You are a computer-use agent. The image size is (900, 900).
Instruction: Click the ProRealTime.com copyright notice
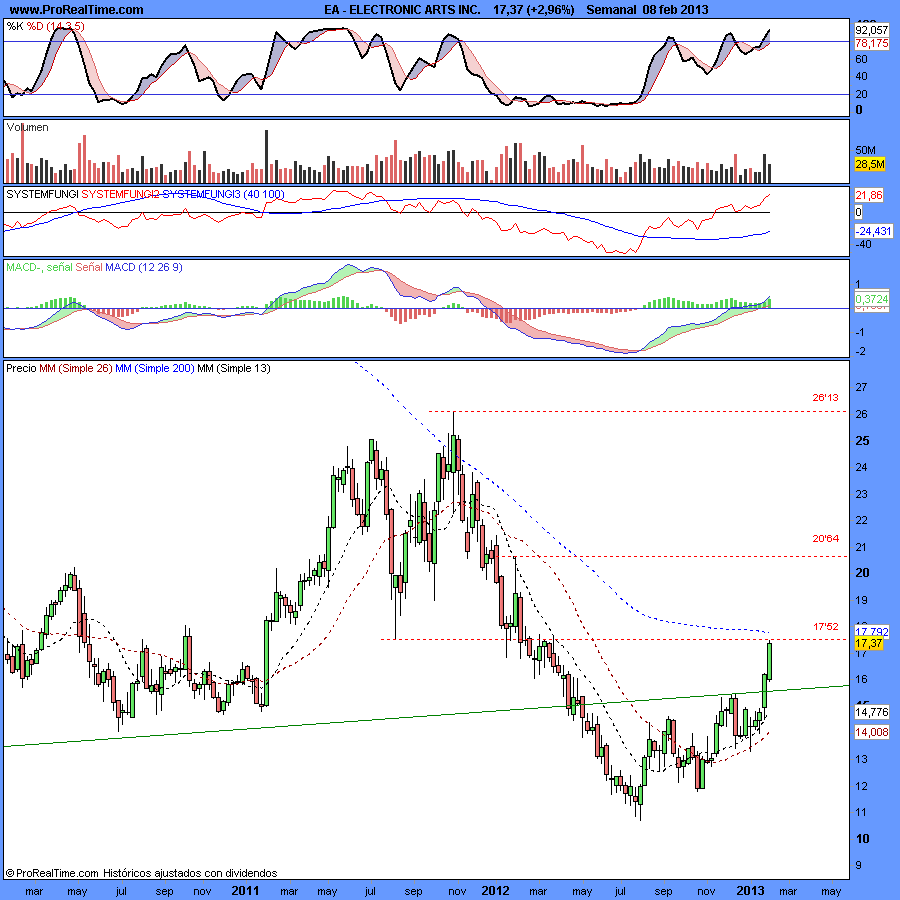[x=142, y=873]
